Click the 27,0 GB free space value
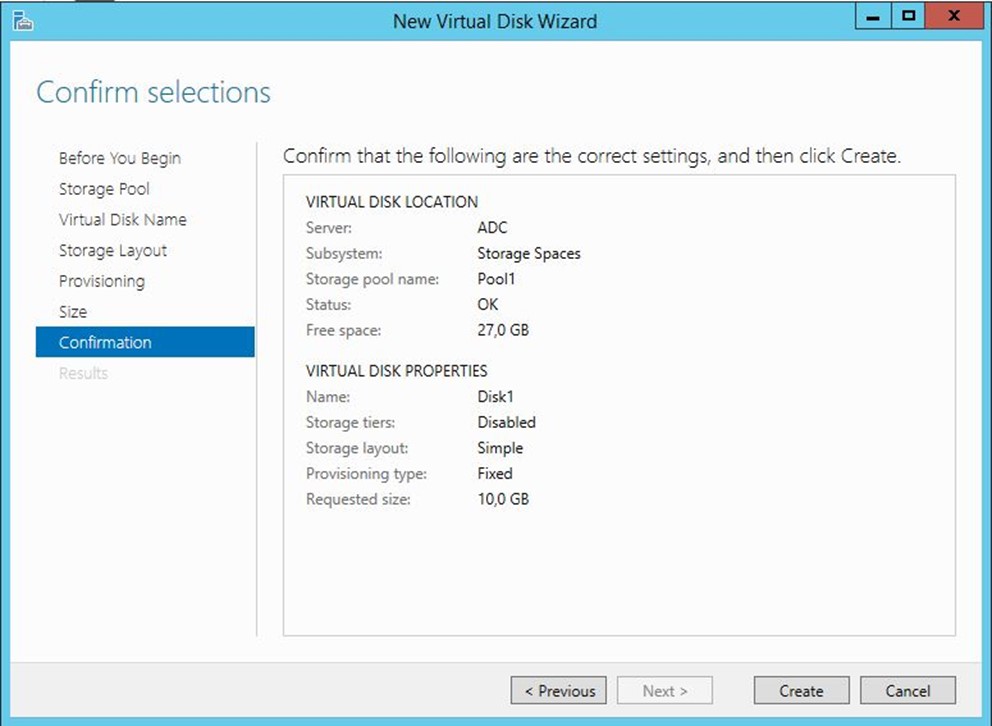The height and width of the screenshot is (726, 992). click(503, 330)
